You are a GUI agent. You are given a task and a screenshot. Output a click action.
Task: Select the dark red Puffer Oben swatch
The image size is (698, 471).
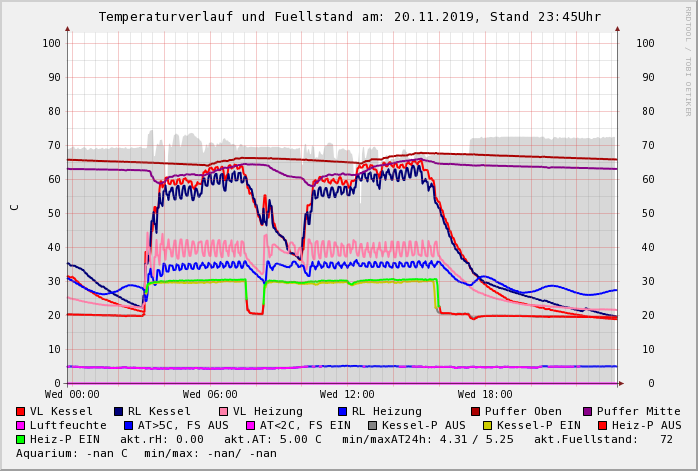pyautogui.click(x=476, y=412)
